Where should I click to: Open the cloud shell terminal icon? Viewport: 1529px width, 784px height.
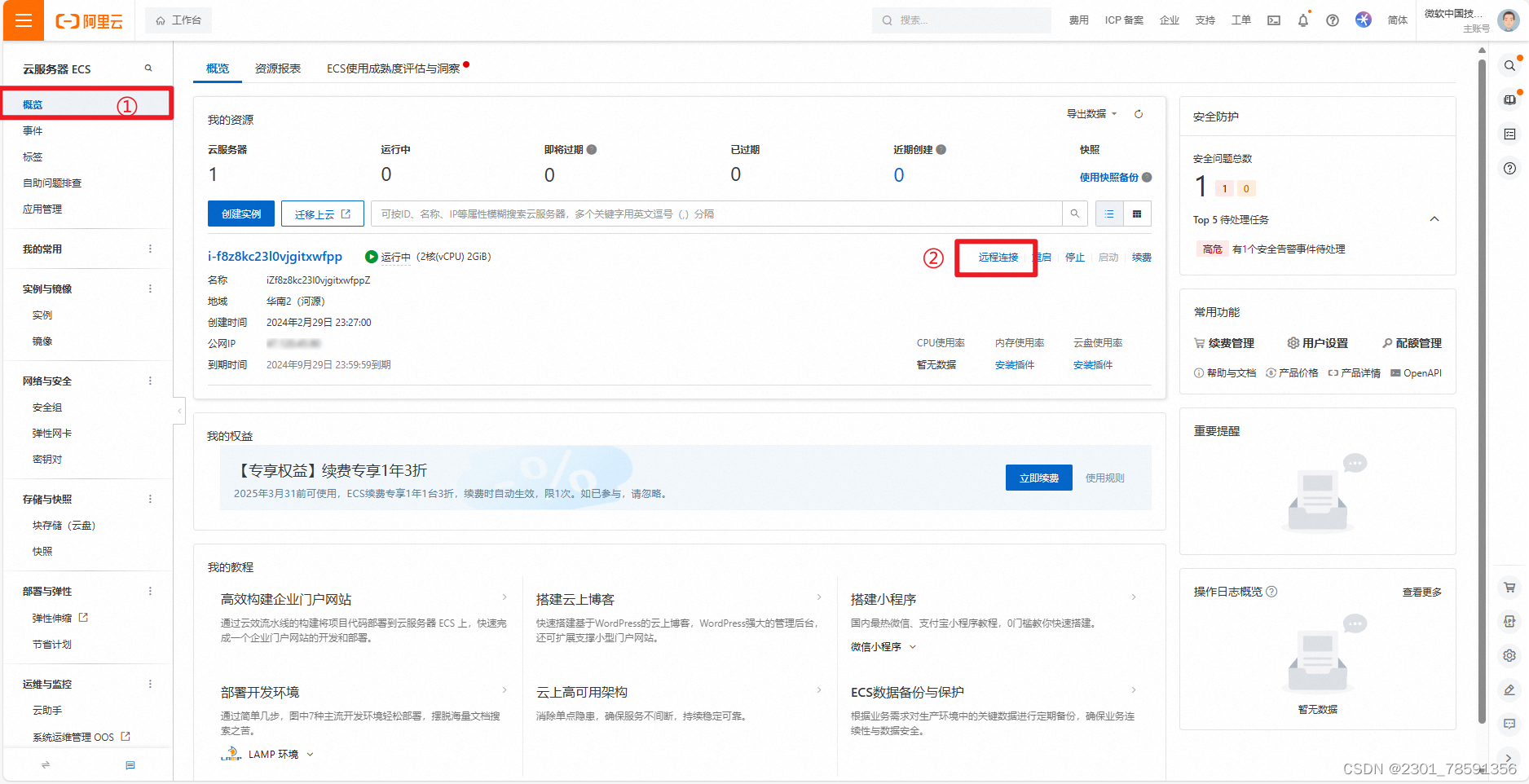pyautogui.click(x=1273, y=20)
